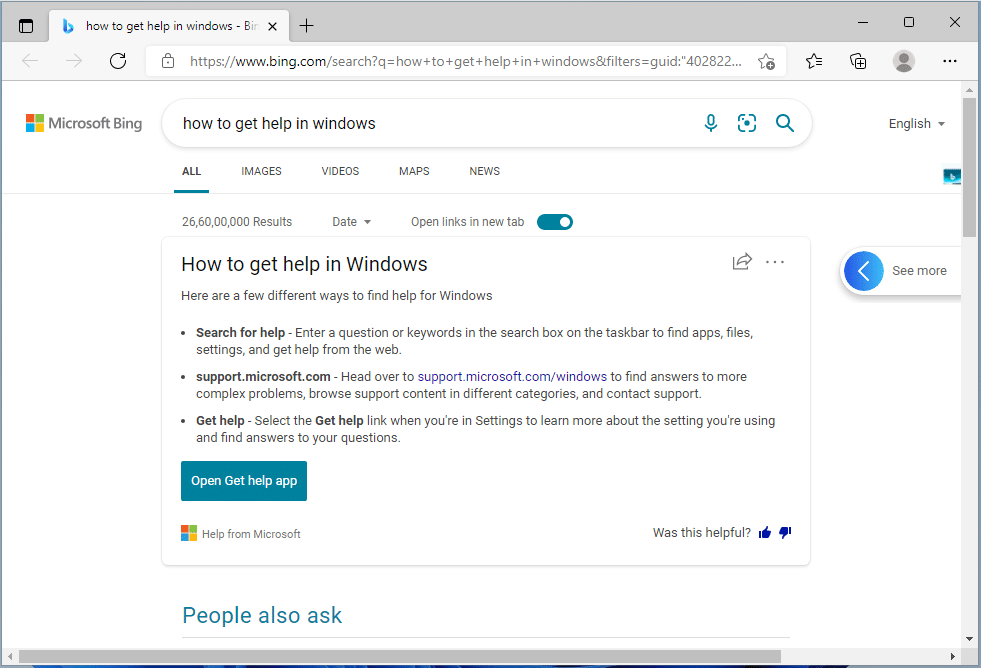Mark the answer helpful with thumbs up
This screenshot has height=668, width=981.
point(764,532)
